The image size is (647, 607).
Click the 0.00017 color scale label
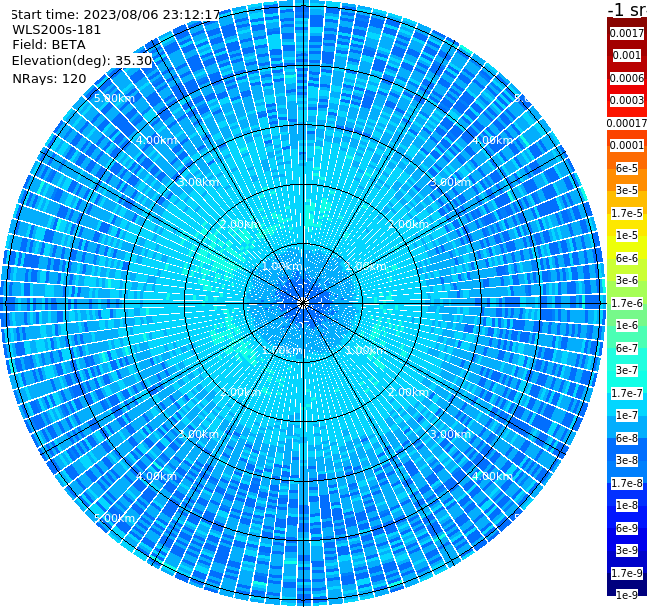tap(627, 123)
